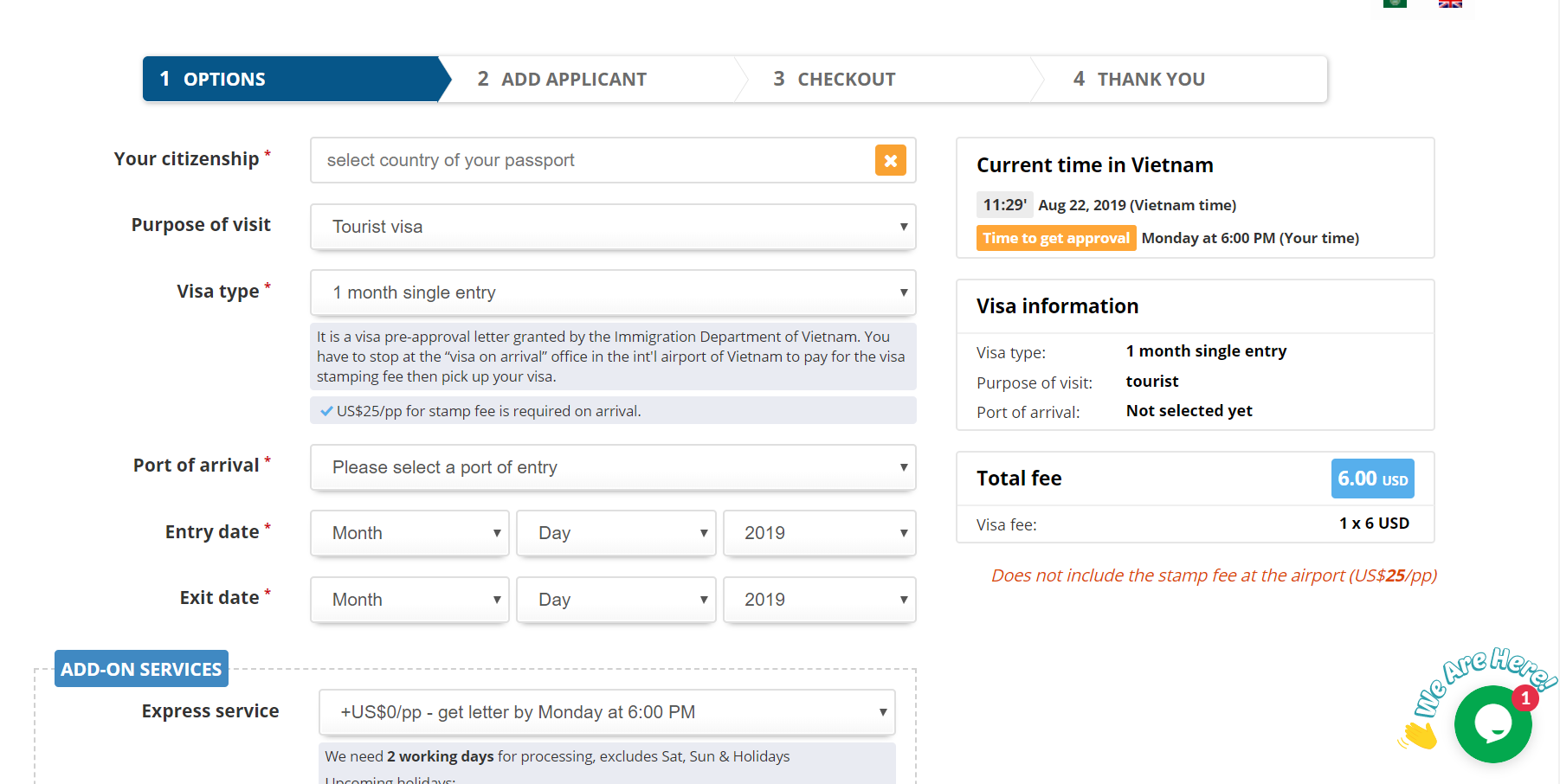This screenshot has width=1560, height=784.
Task: Change Exit date year 2019 dropdown
Action: click(x=820, y=600)
